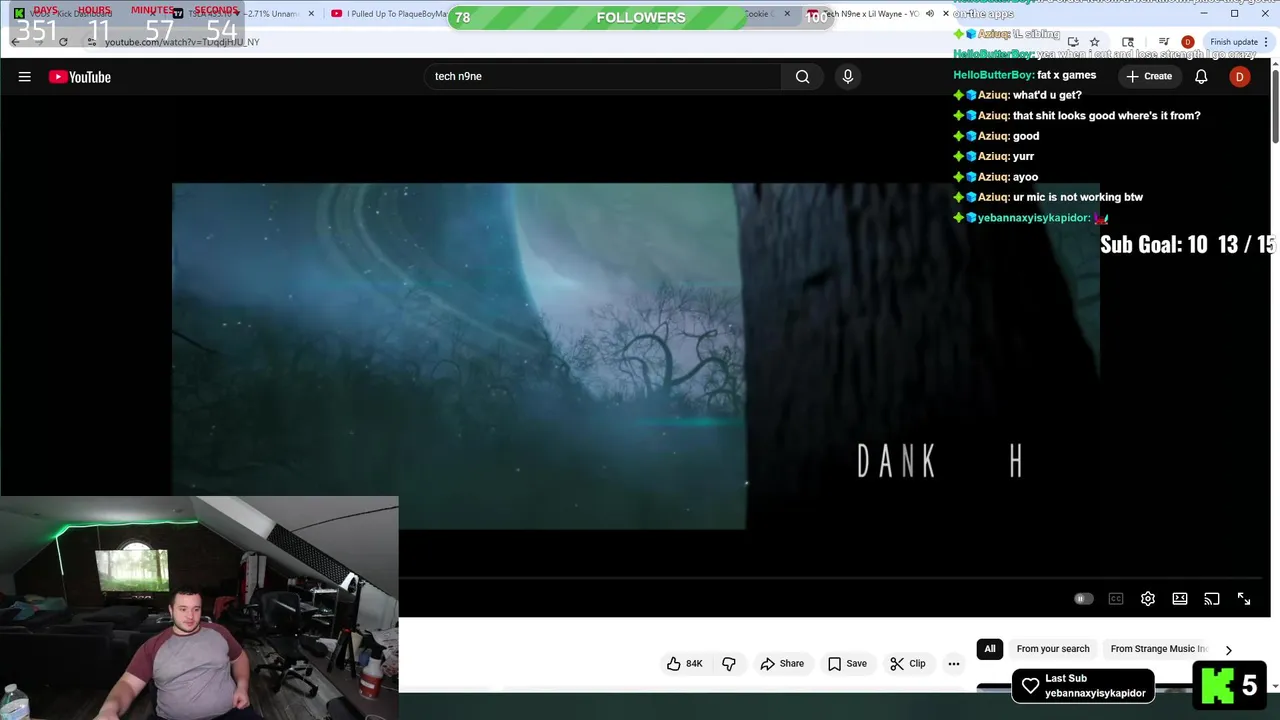Open Chrome media control icon
The height and width of the screenshot is (720, 1280).
point(1163,42)
